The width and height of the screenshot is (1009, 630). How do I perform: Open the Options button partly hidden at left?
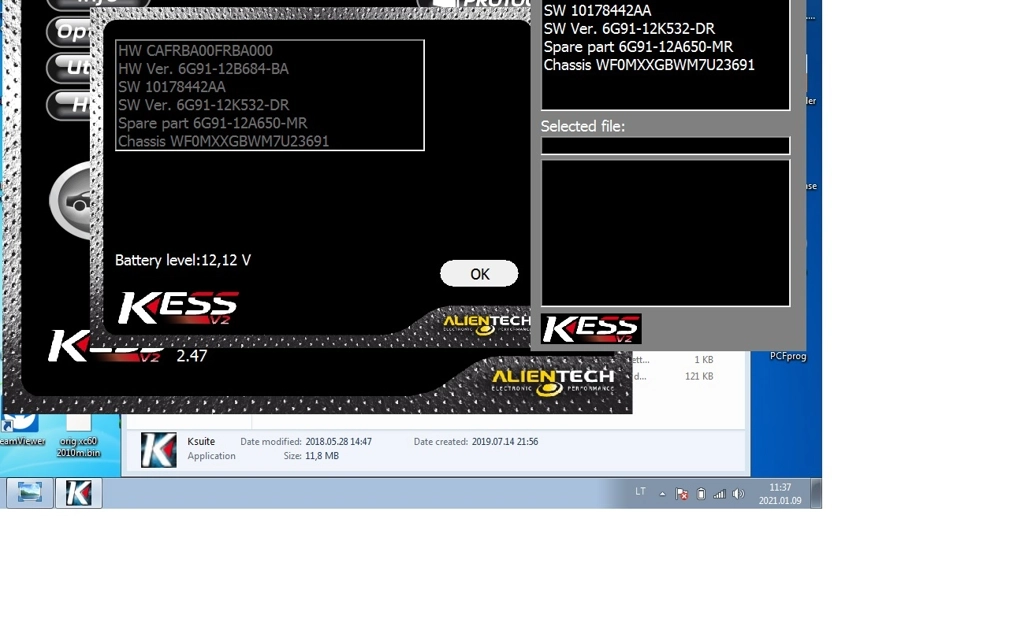point(69,31)
